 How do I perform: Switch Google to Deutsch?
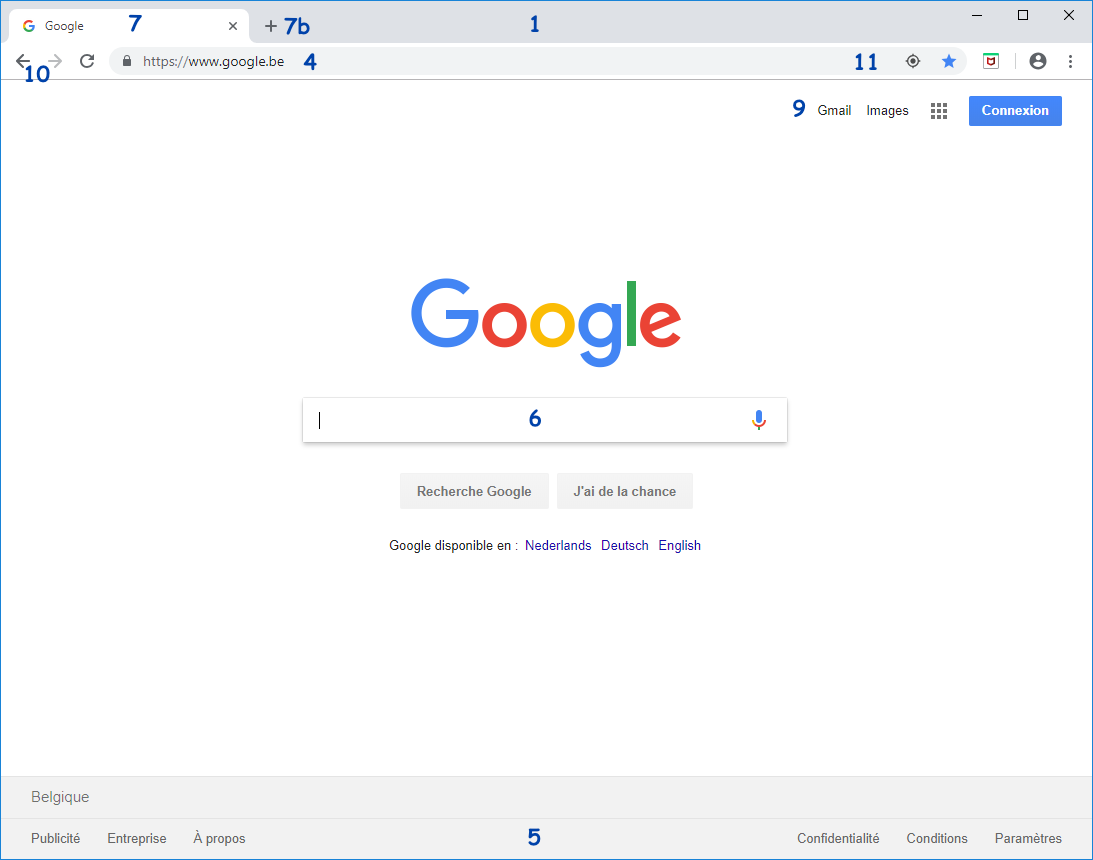pos(625,546)
